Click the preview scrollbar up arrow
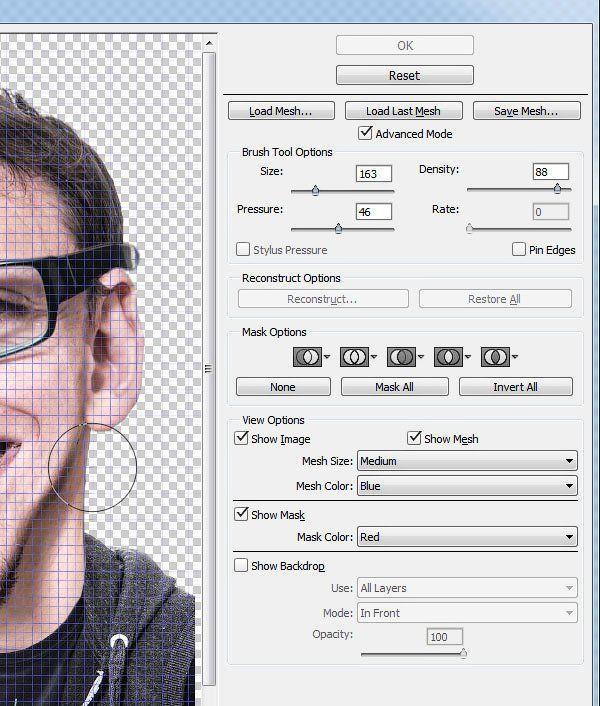600x706 pixels. [x=209, y=43]
